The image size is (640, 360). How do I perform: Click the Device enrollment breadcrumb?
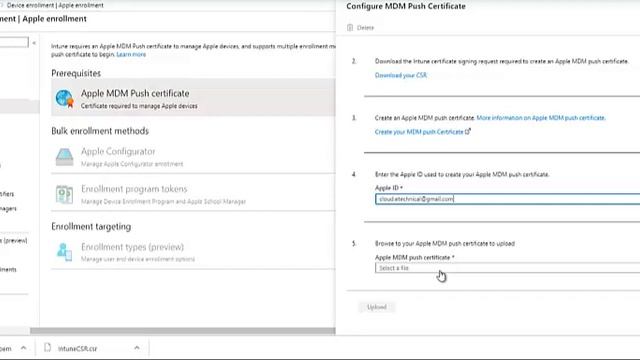click(30, 5)
